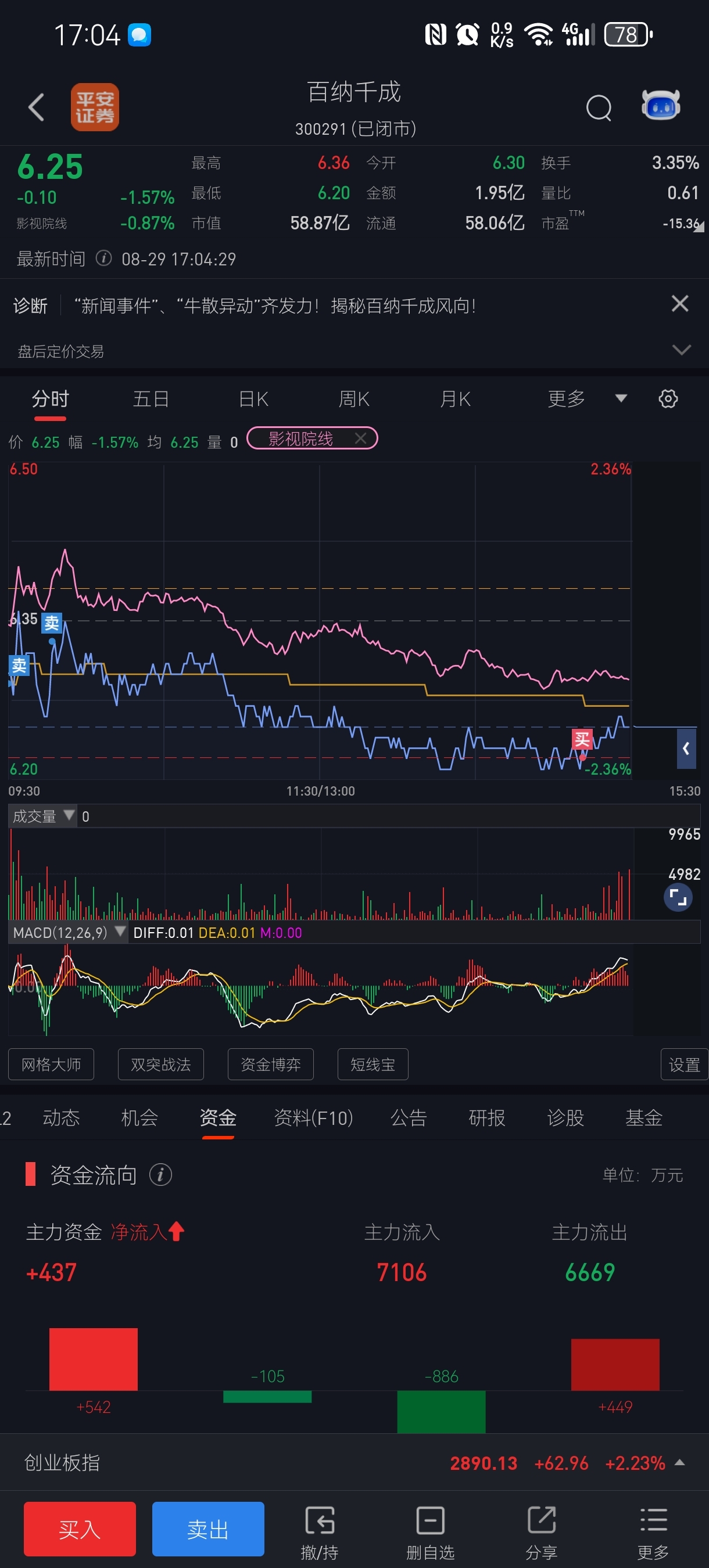Open the MACD(12,26,9) indicator dropdown
Image resolution: width=709 pixels, height=1568 pixels.
click(68, 933)
